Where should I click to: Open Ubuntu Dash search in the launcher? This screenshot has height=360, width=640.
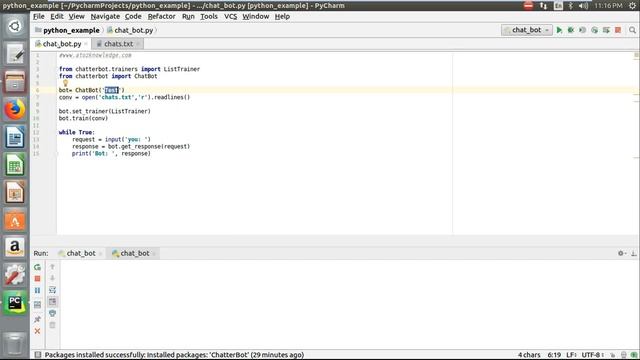(x=15, y=27)
